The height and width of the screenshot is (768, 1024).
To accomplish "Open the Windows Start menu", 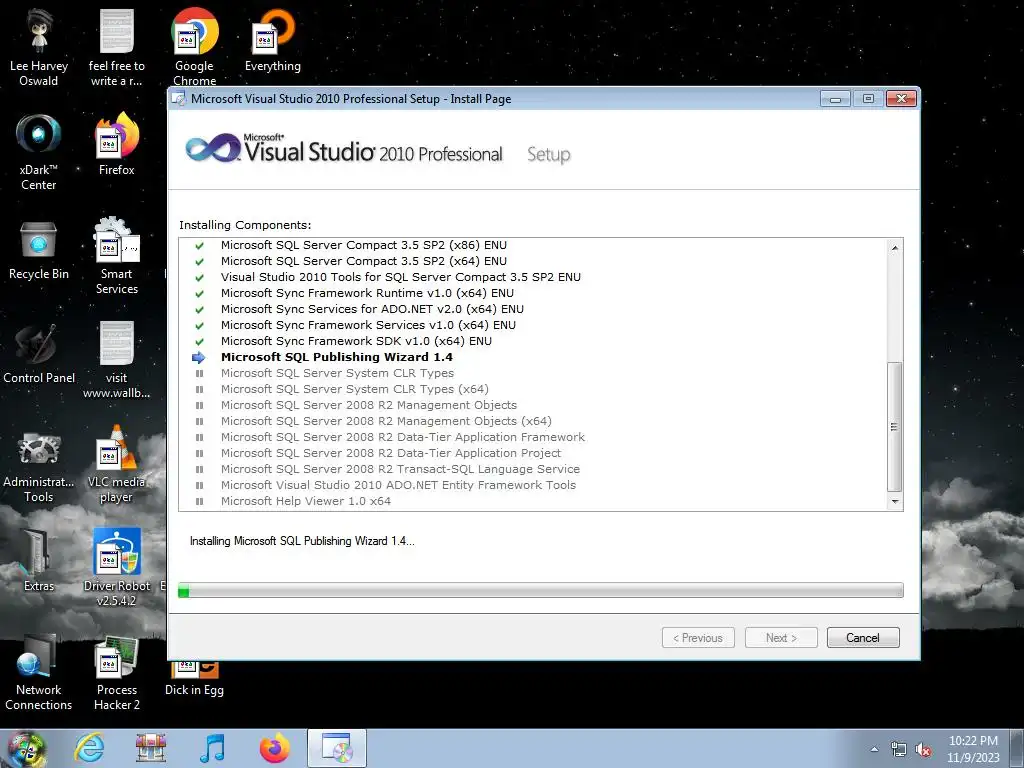I will pos(26,748).
